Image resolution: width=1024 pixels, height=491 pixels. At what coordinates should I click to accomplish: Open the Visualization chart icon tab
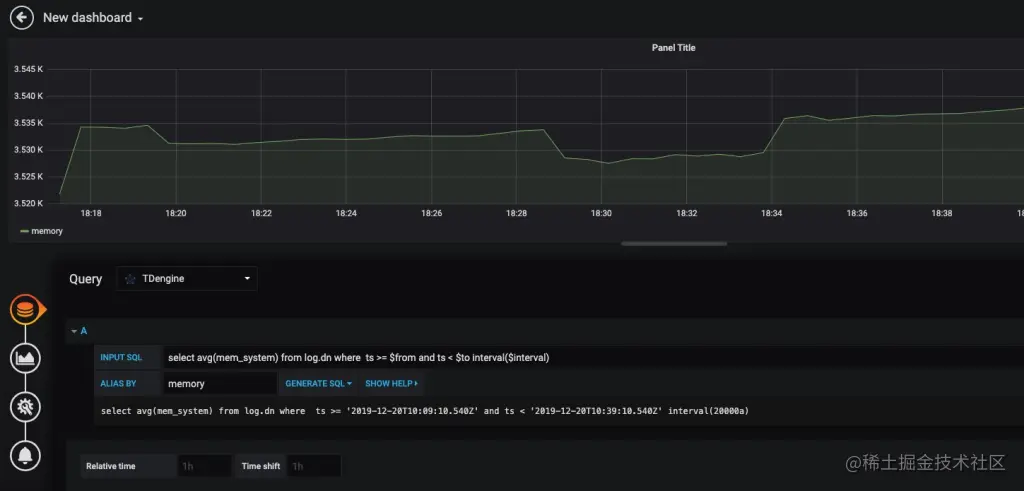point(25,358)
